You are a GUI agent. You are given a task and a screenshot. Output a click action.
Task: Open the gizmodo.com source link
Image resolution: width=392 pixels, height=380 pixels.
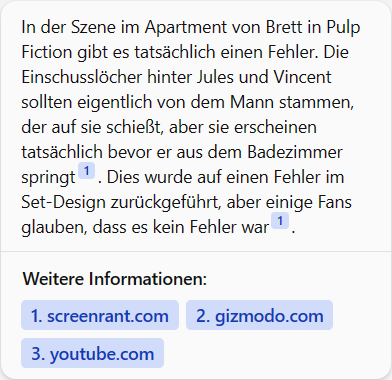pos(259,315)
